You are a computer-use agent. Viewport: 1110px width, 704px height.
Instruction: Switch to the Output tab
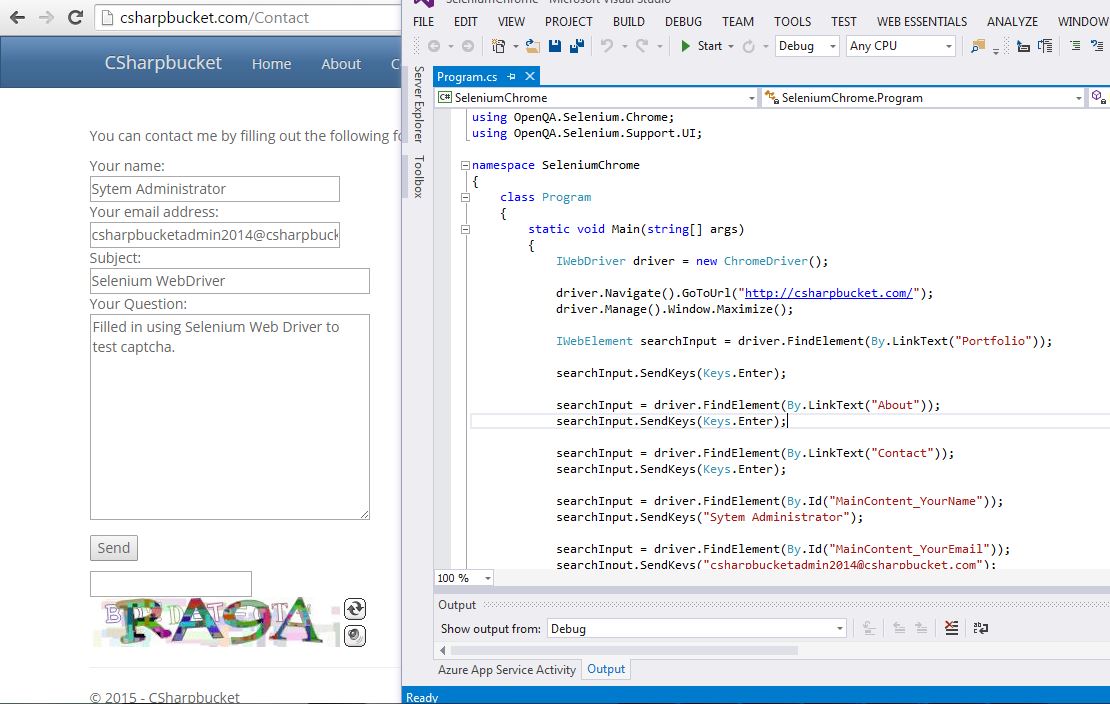(606, 669)
